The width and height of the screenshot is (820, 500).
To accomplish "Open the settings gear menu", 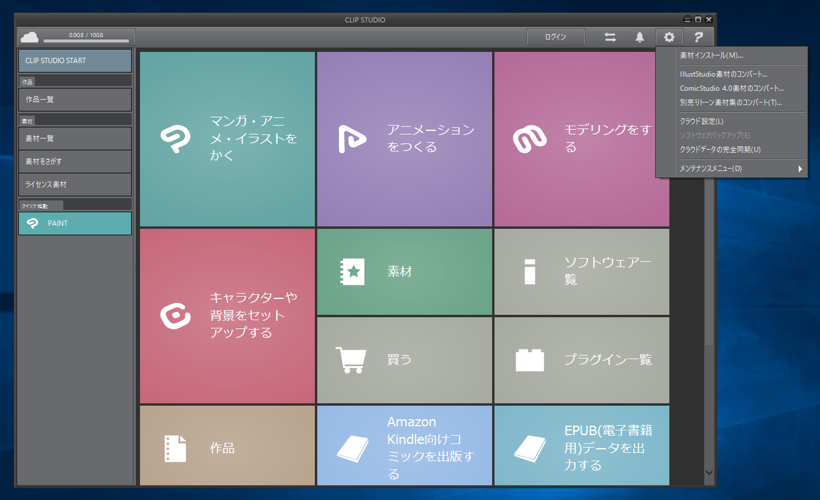I will (669, 37).
